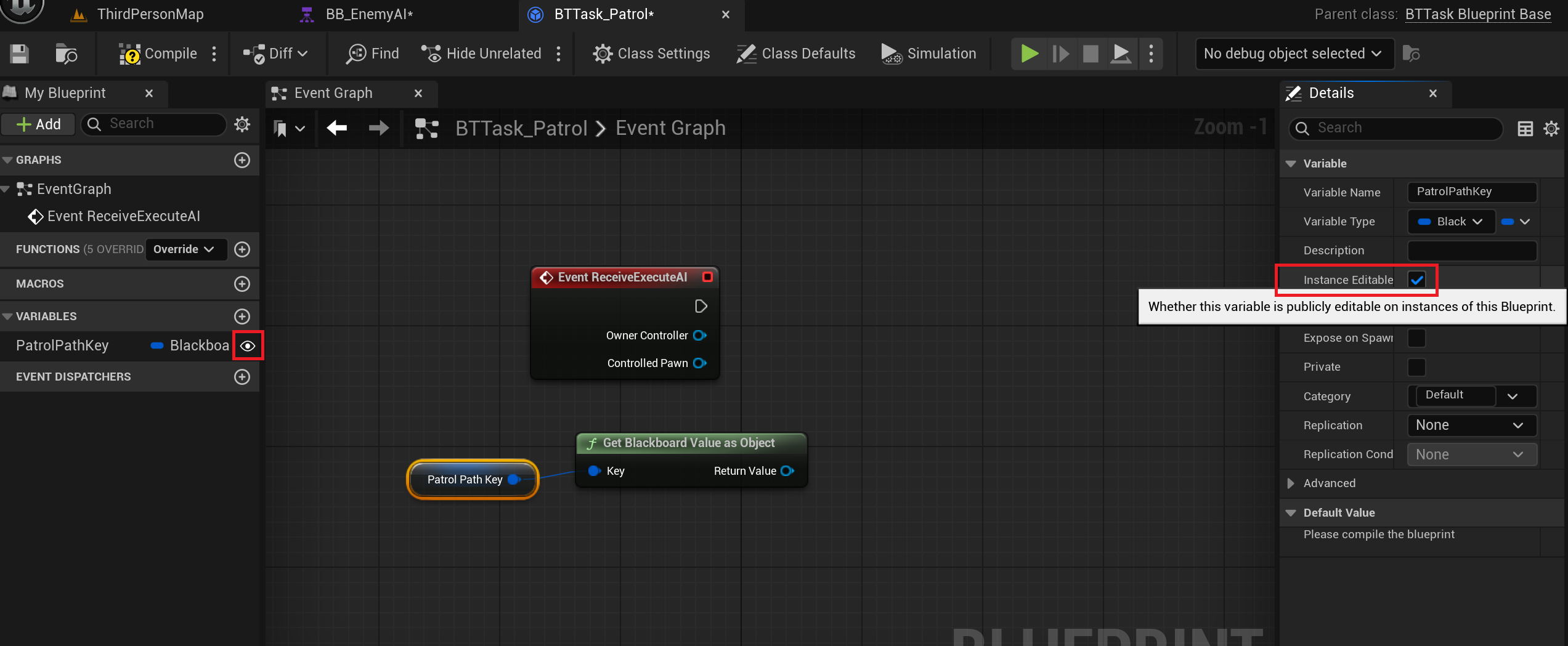Uncheck the Instance Editable checkbox
The width and height of the screenshot is (1568, 646).
pyautogui.click(x=1416, y=280)
